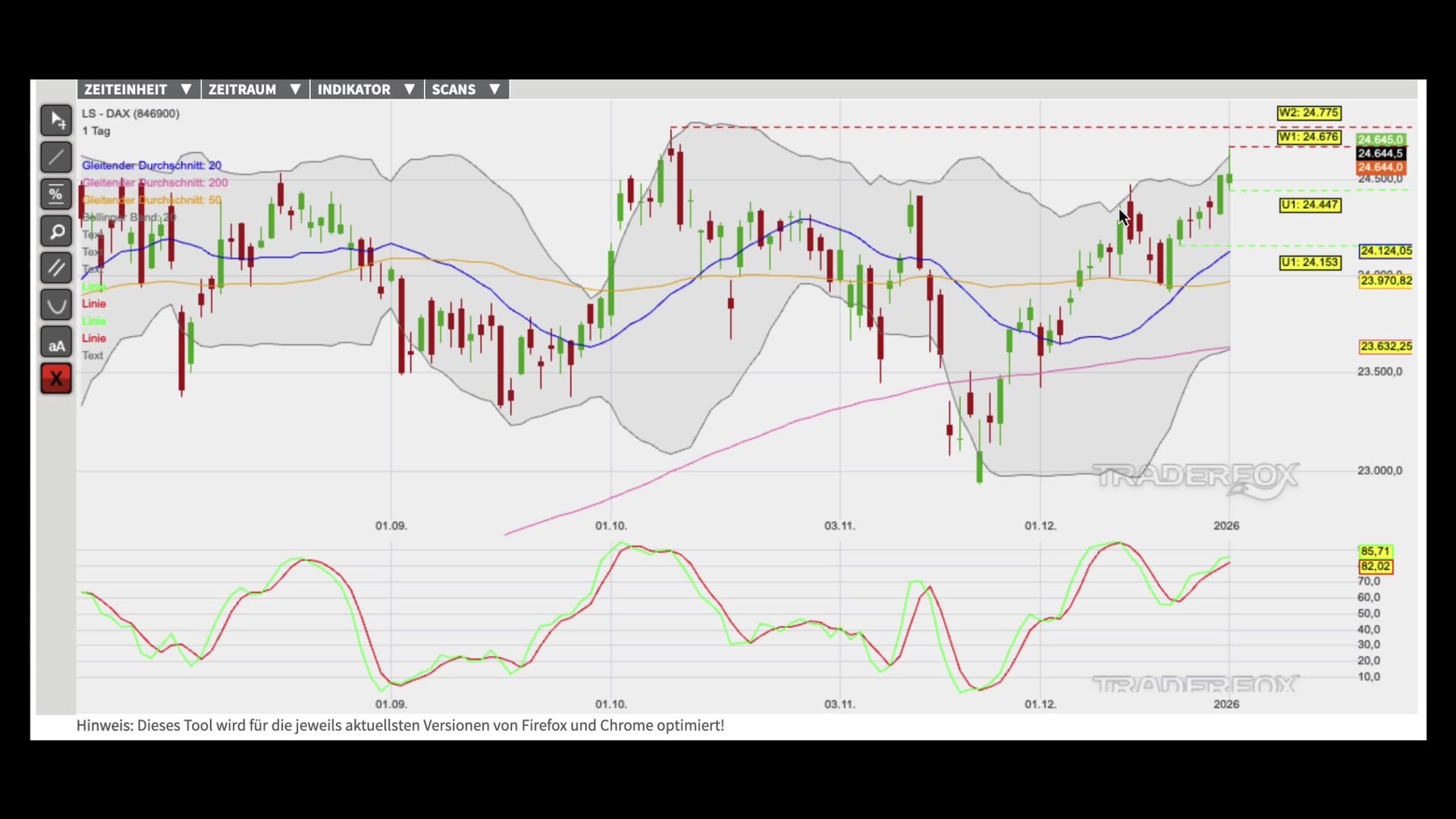Click the U1: 24.447 support label
The width and height of the screenshot is (1456, 819).
coord(1310,205)
